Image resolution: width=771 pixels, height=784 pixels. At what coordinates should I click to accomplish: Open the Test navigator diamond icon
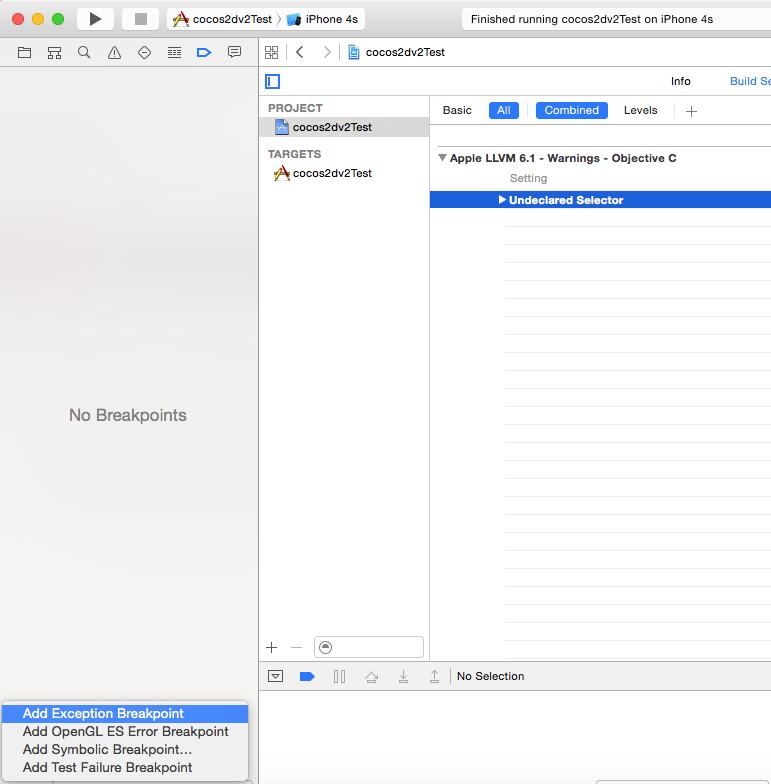click(144, 52)
